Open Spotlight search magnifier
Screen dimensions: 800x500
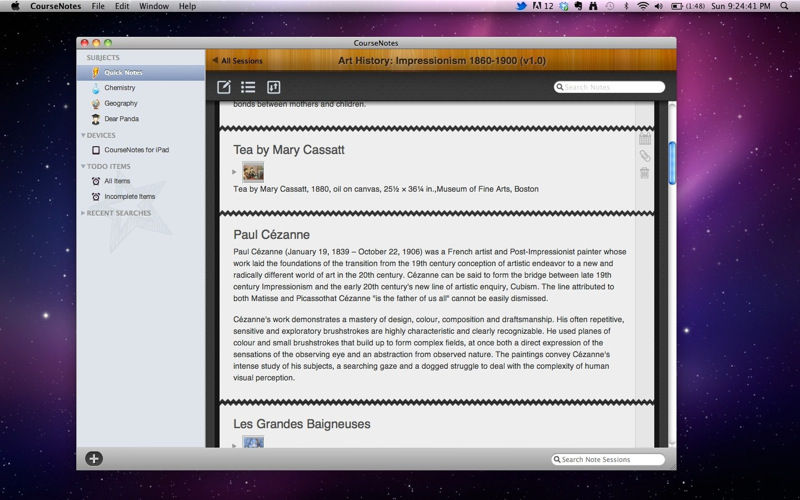(784, 6)
